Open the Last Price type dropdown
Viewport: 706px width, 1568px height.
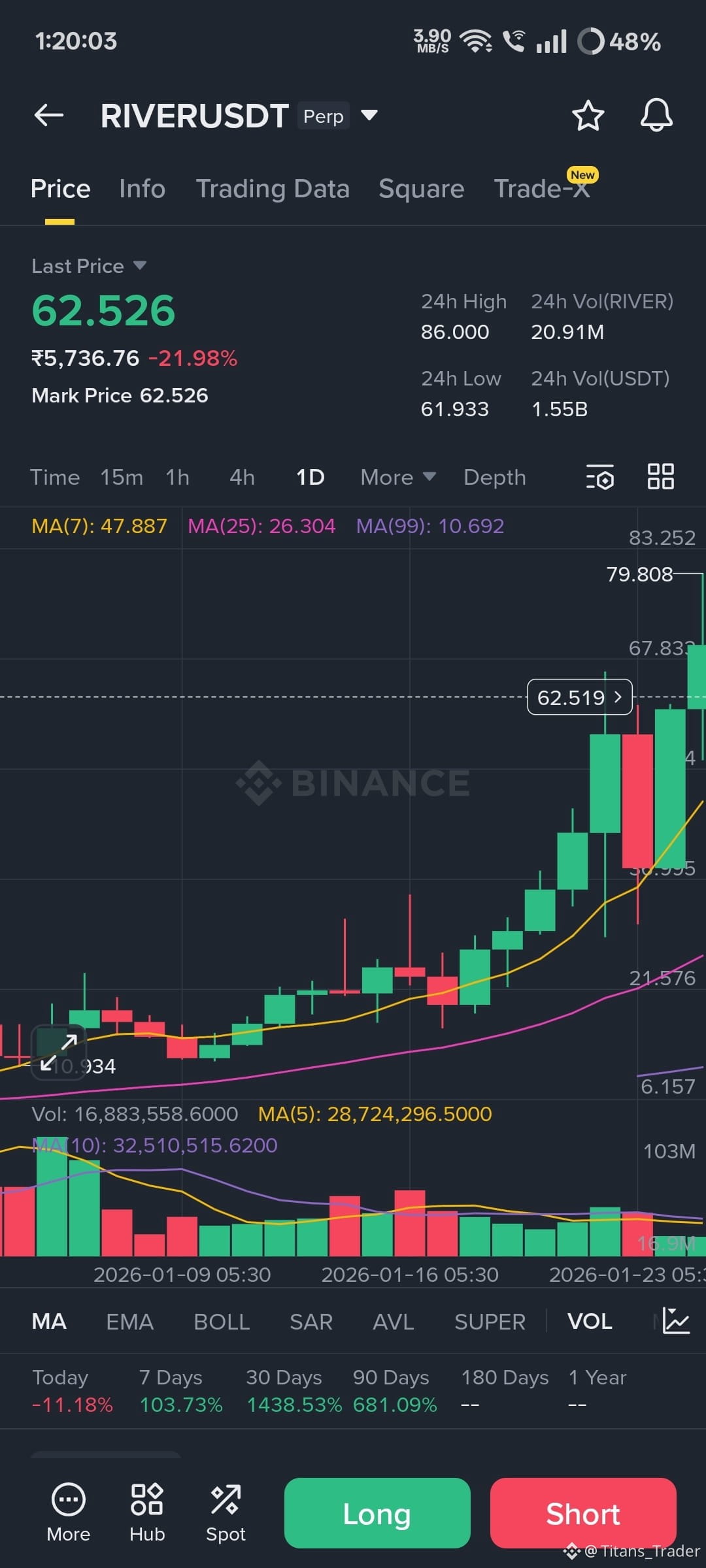pyautogui.click(x=89, y=266)
